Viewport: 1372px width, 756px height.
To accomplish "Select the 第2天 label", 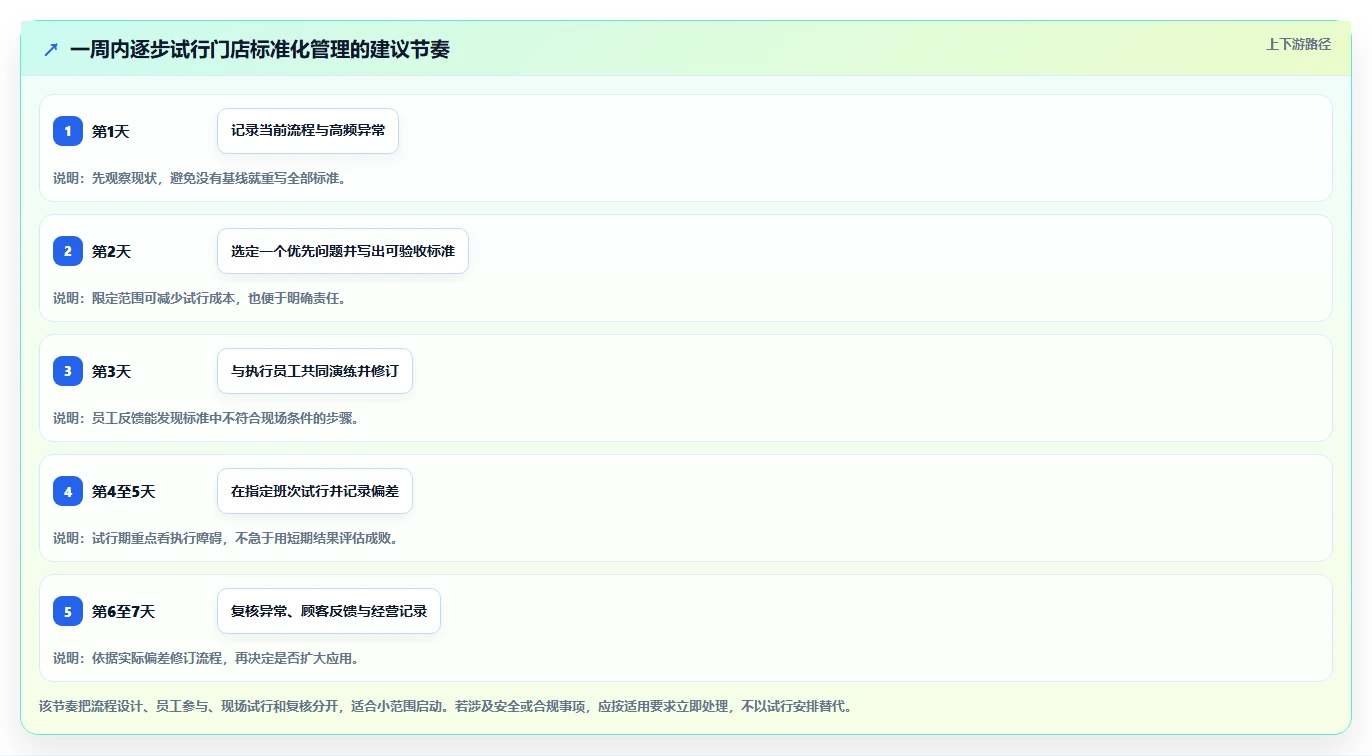I will [x=111, y=251].
